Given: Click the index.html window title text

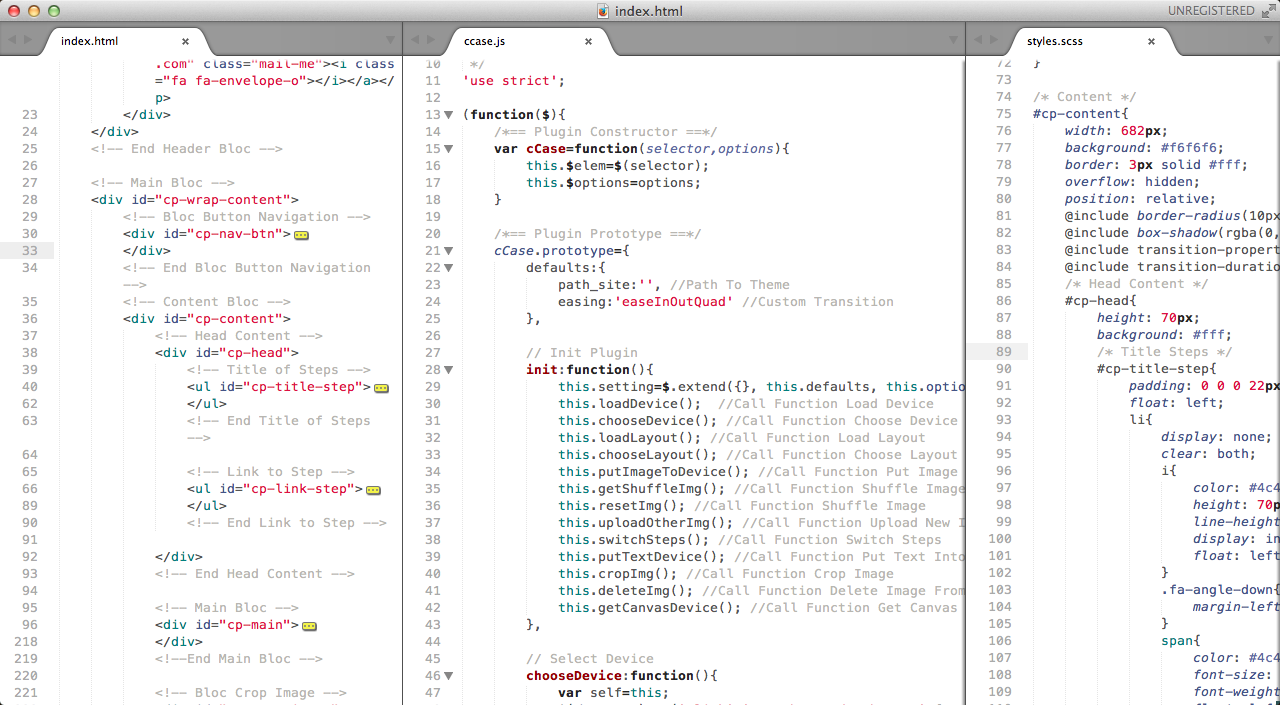Looking at the screenshot, I should point(648,11).
